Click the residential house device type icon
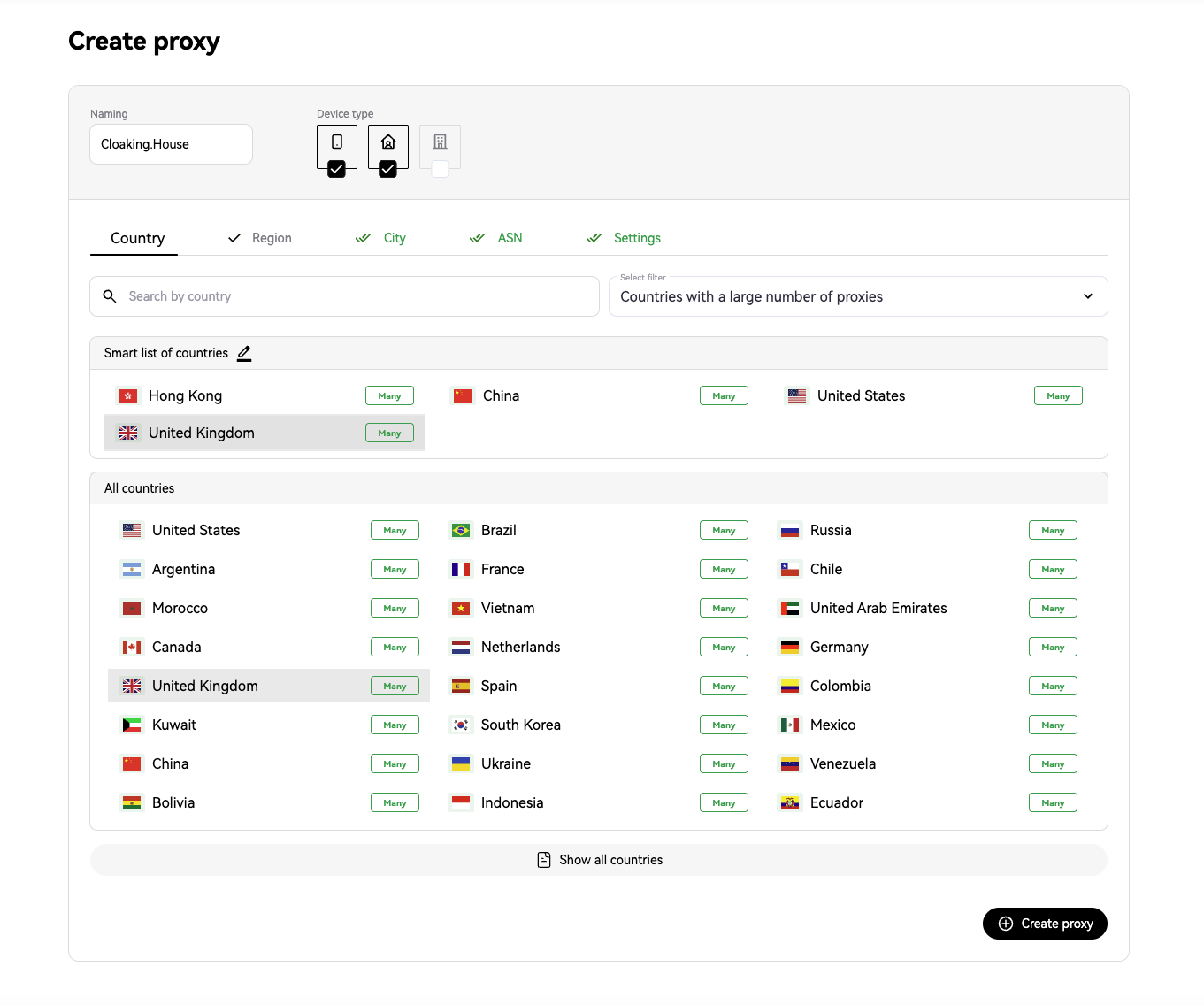 [x=388, y=142]
